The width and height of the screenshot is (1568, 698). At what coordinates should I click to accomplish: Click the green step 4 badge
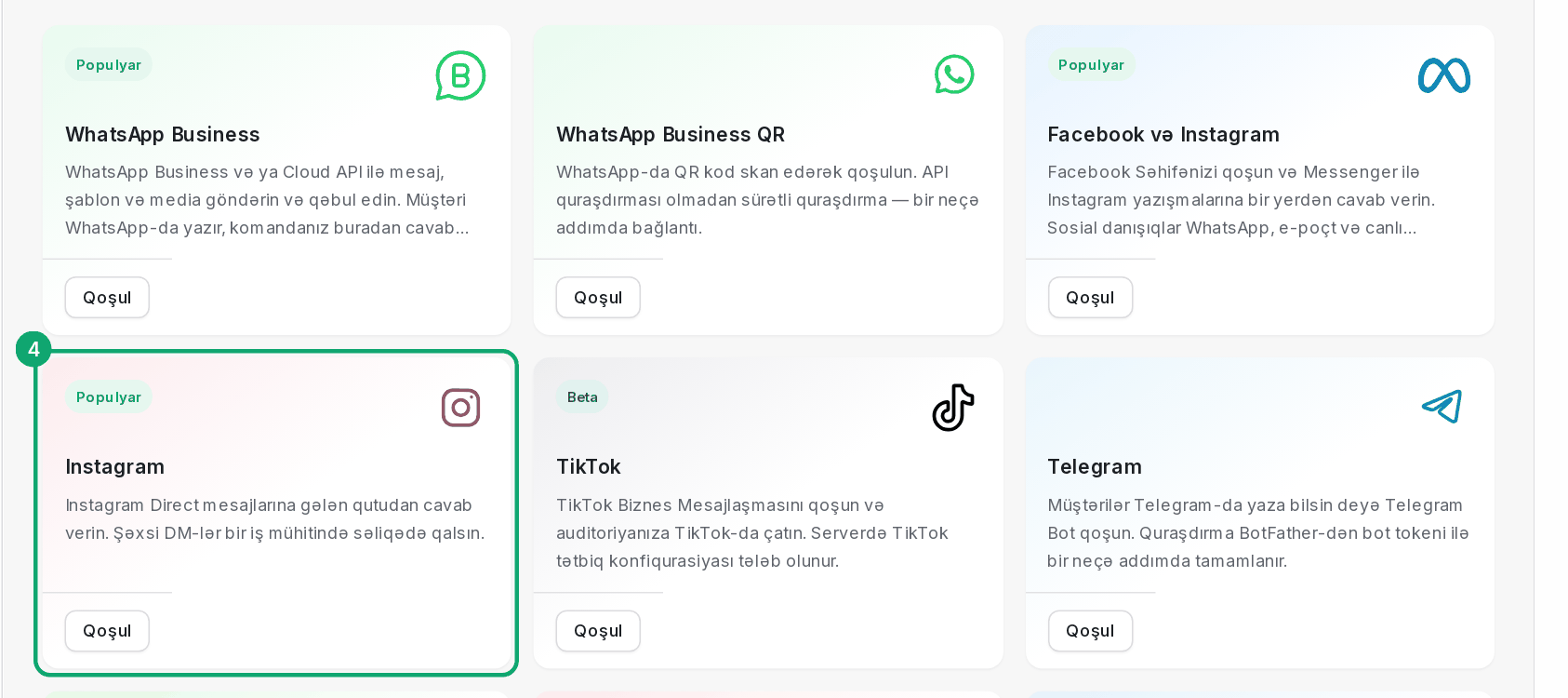click(33, 349)
